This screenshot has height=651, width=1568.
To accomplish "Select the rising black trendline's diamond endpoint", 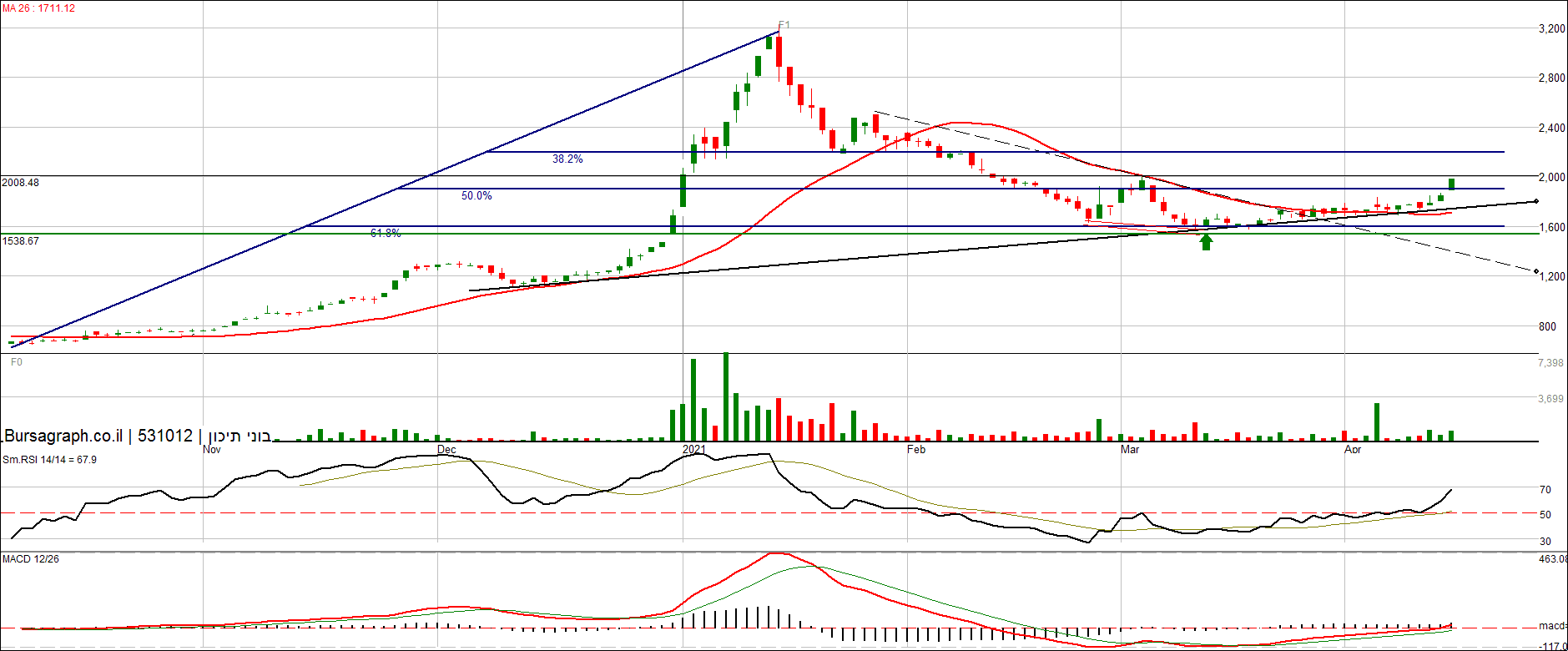I will click(x=1536, y=201).
